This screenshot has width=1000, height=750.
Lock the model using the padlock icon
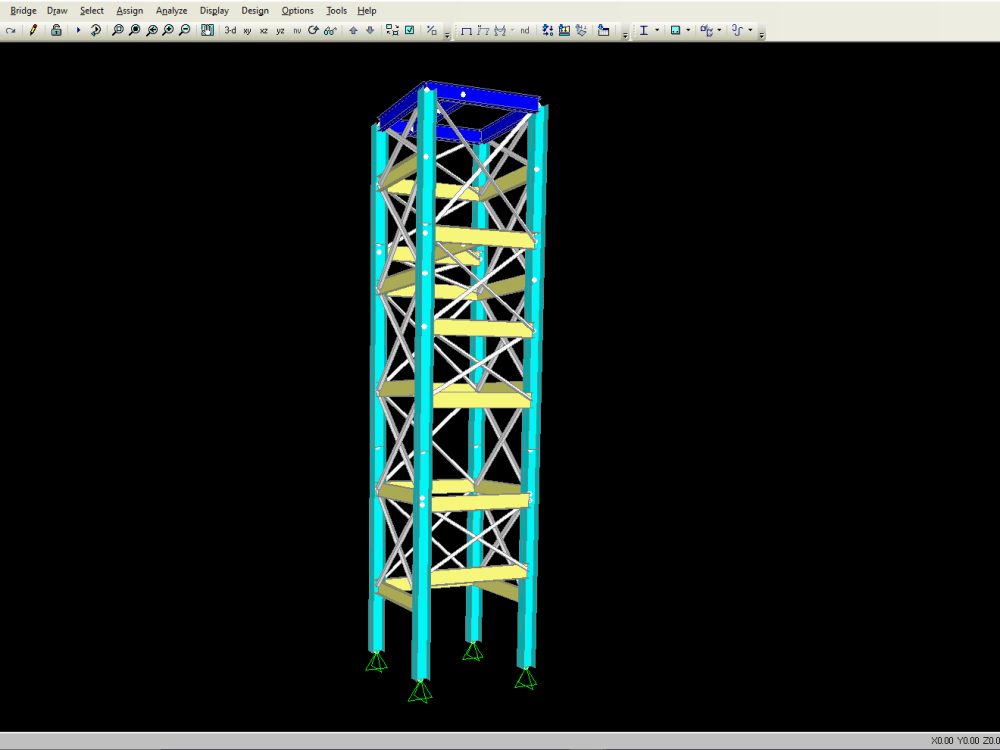coord(57,30)
